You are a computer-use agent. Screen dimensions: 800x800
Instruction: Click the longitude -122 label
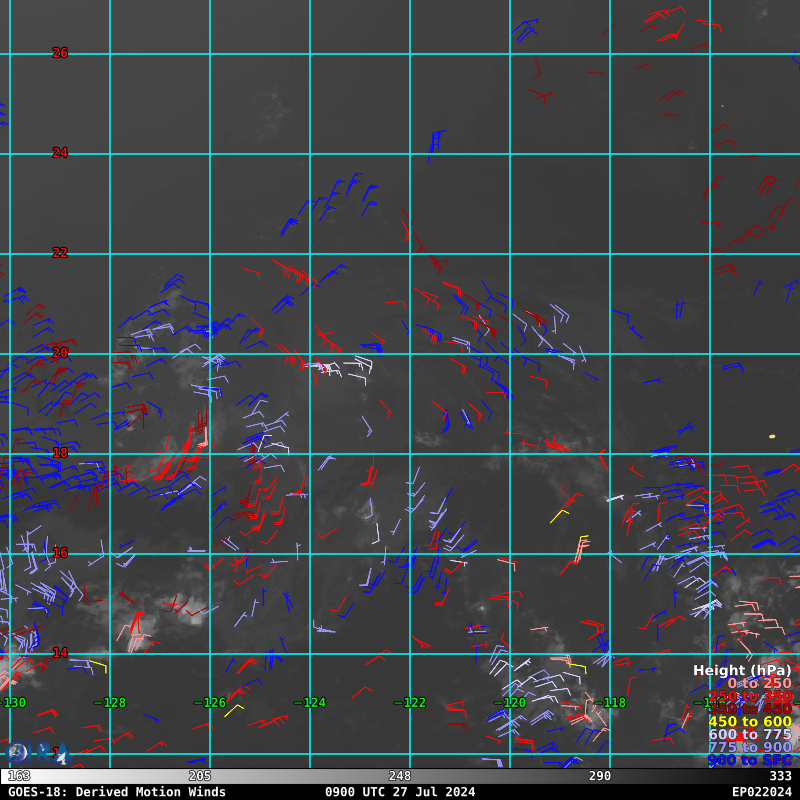[410, 703]
